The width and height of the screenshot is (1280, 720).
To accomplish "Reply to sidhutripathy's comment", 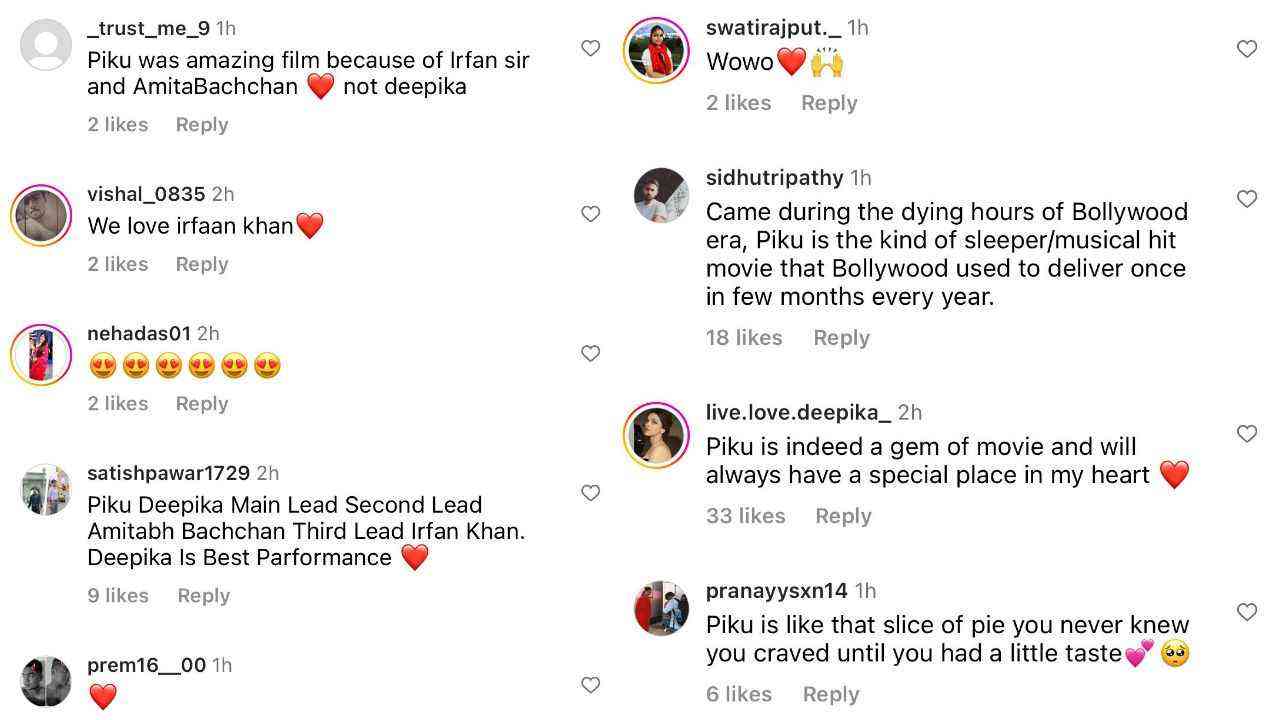I will [841, 338].
